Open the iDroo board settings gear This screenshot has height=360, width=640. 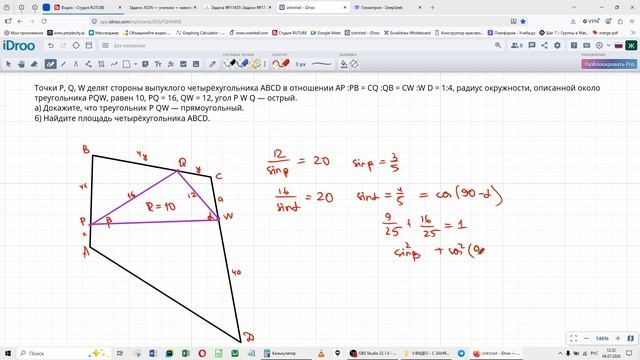tap(557, 45)
